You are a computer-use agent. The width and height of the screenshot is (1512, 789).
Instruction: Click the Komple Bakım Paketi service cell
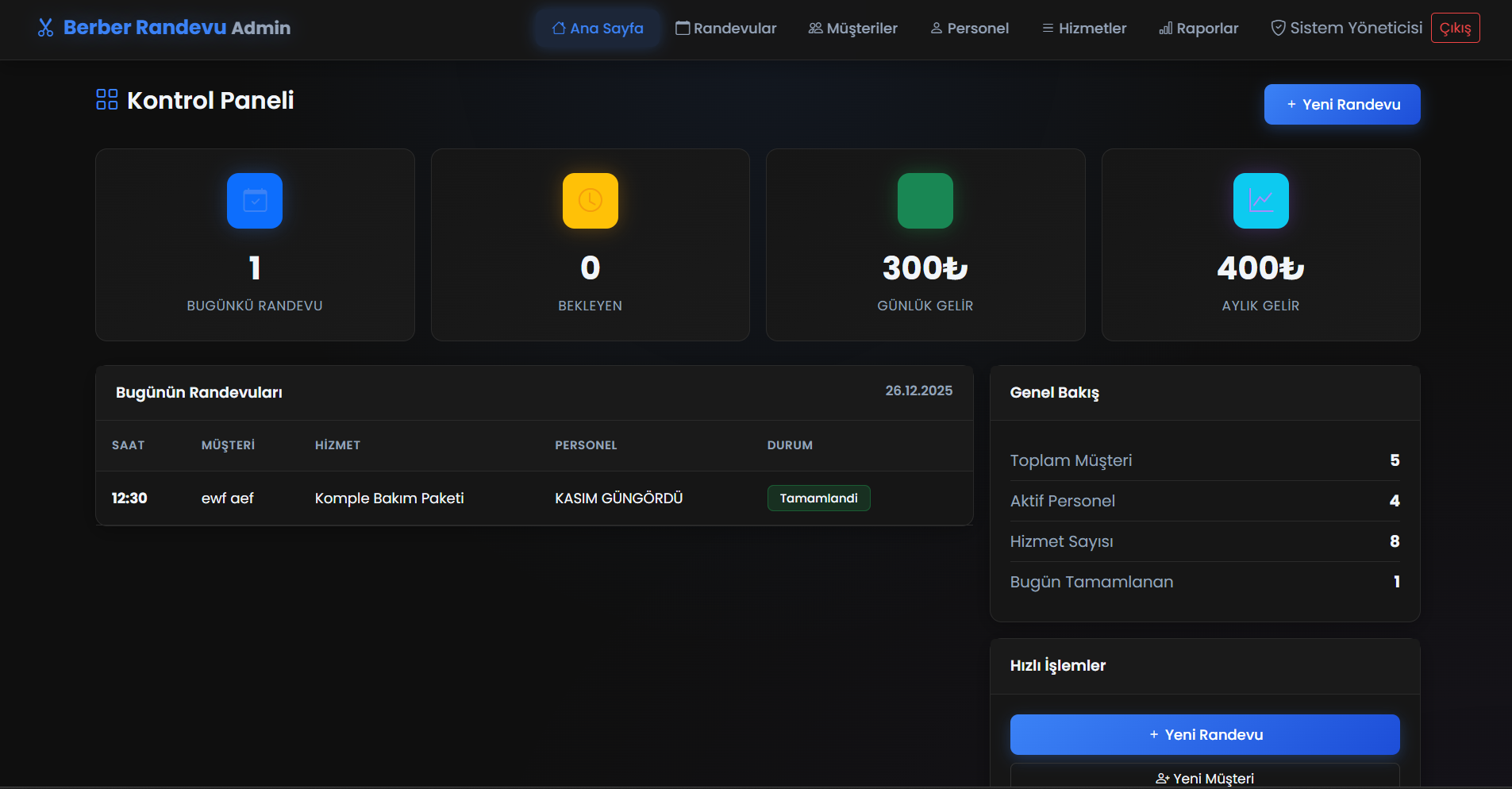(390, 498)
